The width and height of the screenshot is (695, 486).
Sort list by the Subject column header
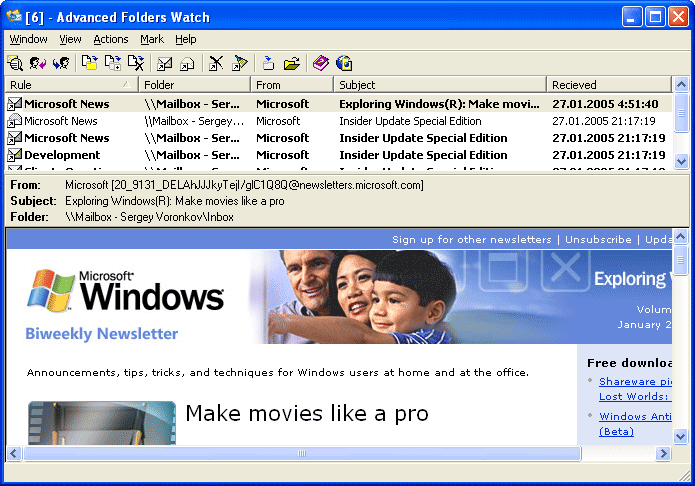440,85
